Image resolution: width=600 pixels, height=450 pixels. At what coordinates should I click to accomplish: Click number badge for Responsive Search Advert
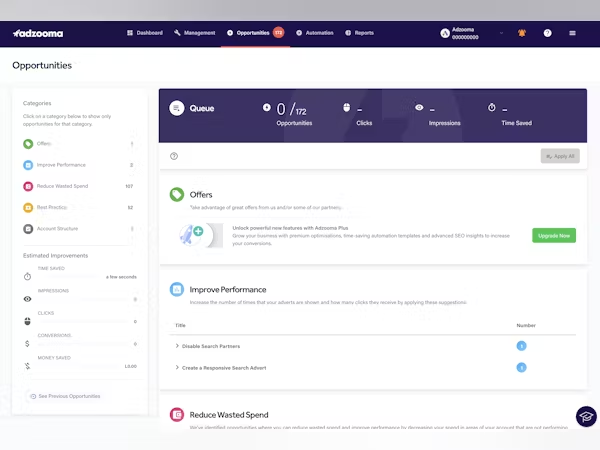coord(522,368)
